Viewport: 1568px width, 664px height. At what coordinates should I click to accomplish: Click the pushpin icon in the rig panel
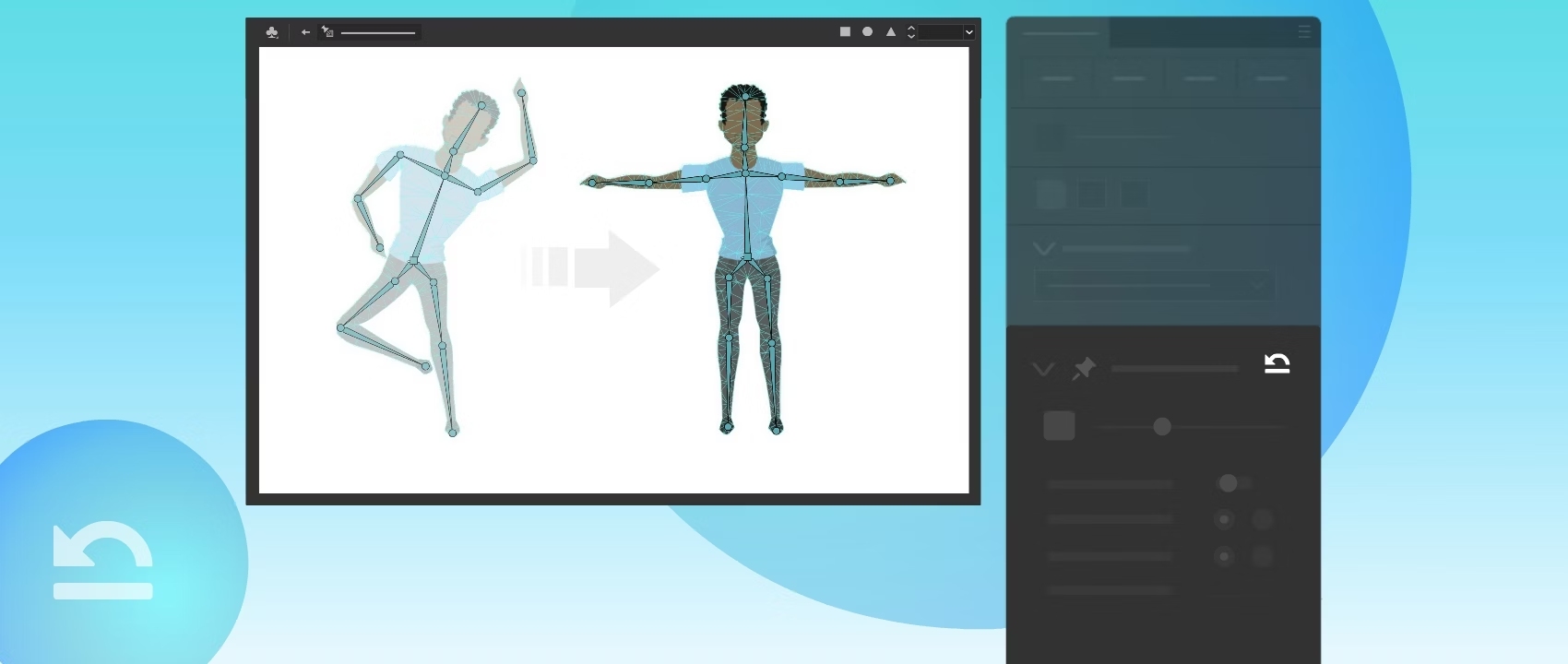coord(1083,369)
